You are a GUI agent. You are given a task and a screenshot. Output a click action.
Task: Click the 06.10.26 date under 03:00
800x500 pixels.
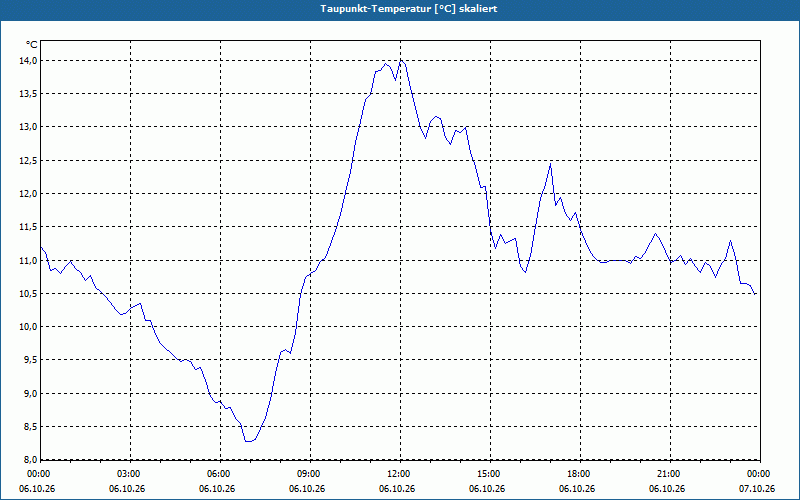pos(127,489)
